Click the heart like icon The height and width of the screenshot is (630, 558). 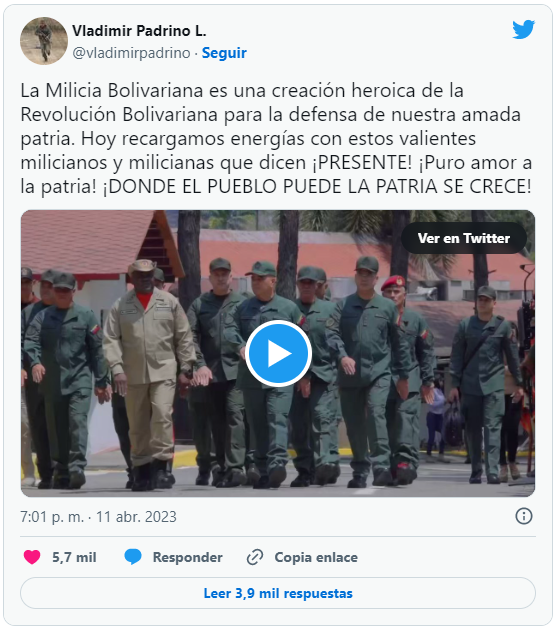click(32, 557)
